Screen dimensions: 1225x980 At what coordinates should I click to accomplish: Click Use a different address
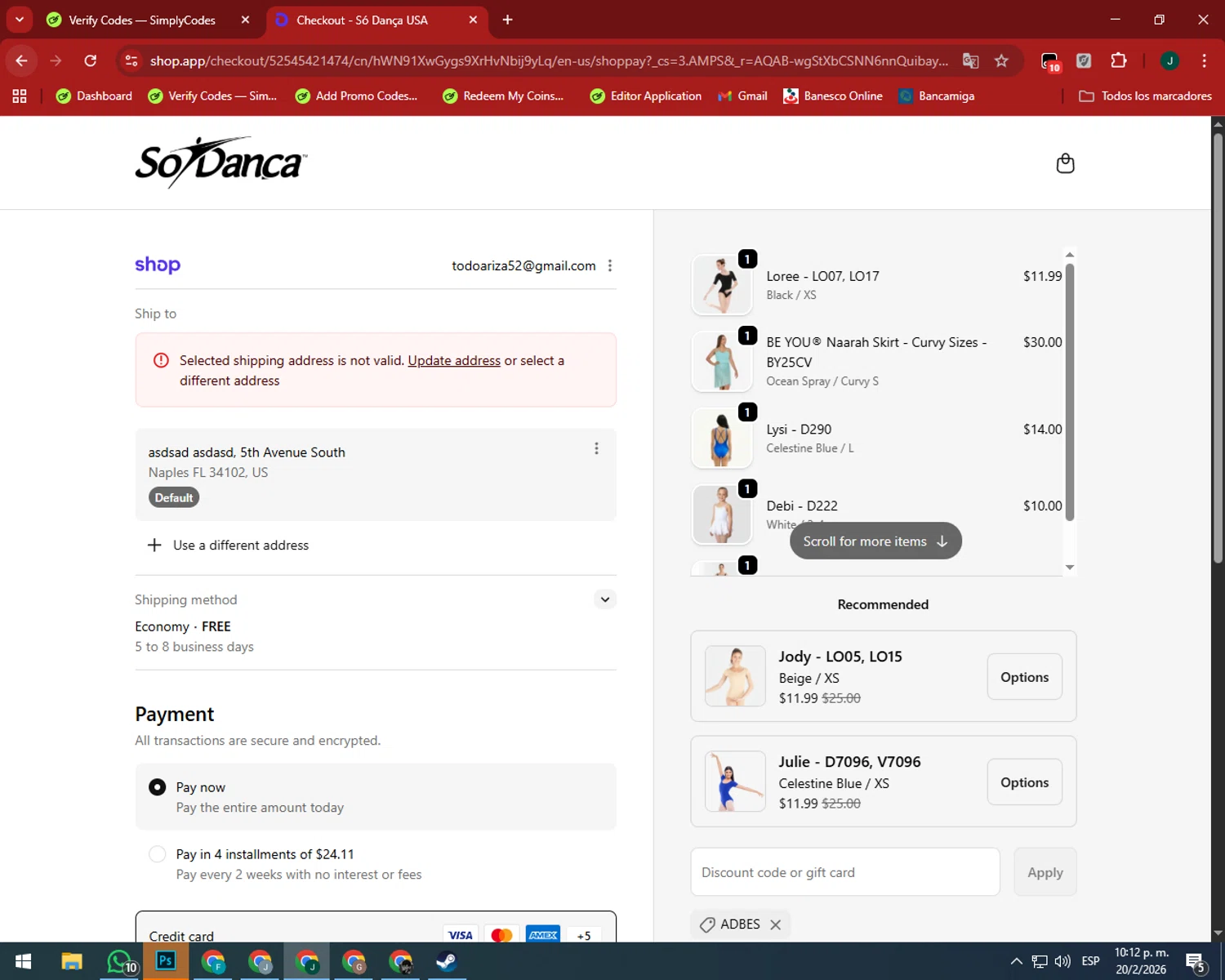click(229, 545)
